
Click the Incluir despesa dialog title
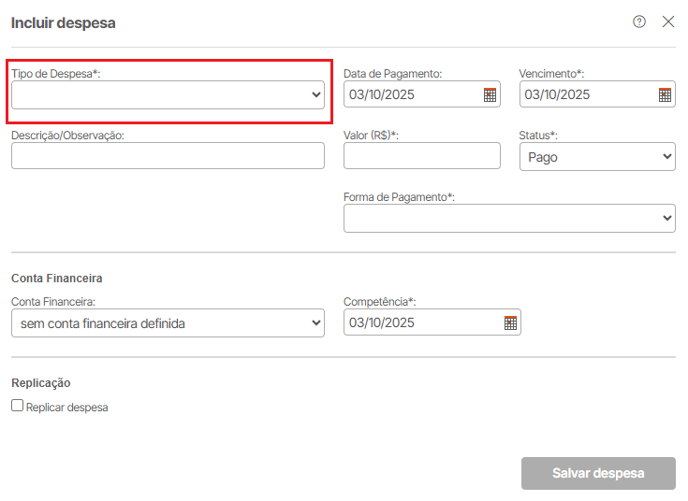(63, 22)
